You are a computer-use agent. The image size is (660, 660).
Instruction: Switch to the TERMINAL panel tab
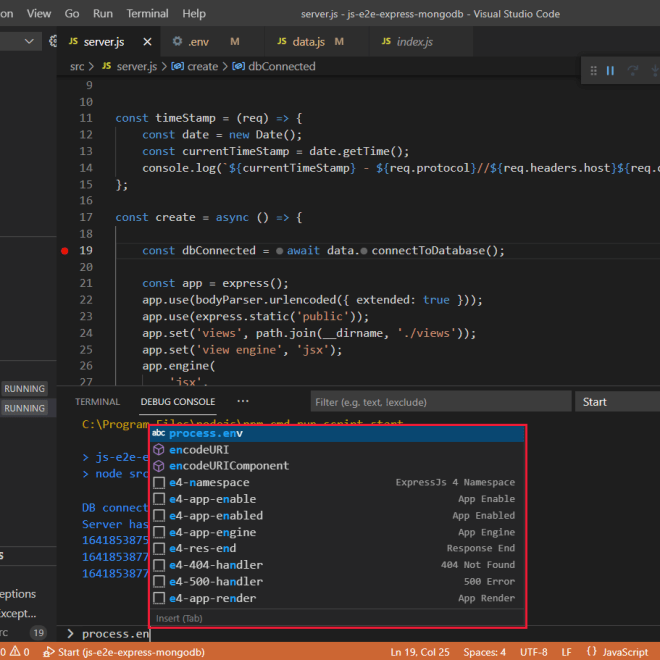coord(97,402)
